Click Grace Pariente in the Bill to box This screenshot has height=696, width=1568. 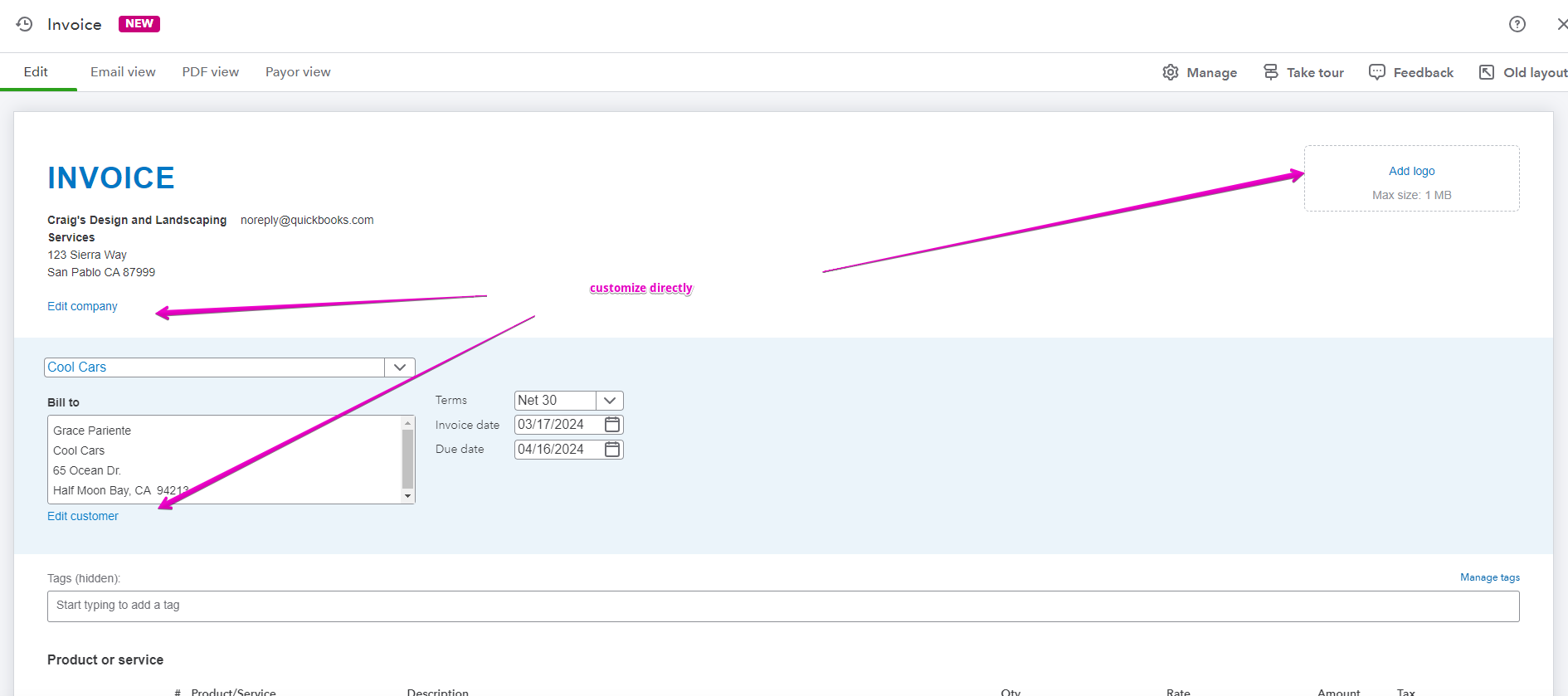[x=92, y=431]
